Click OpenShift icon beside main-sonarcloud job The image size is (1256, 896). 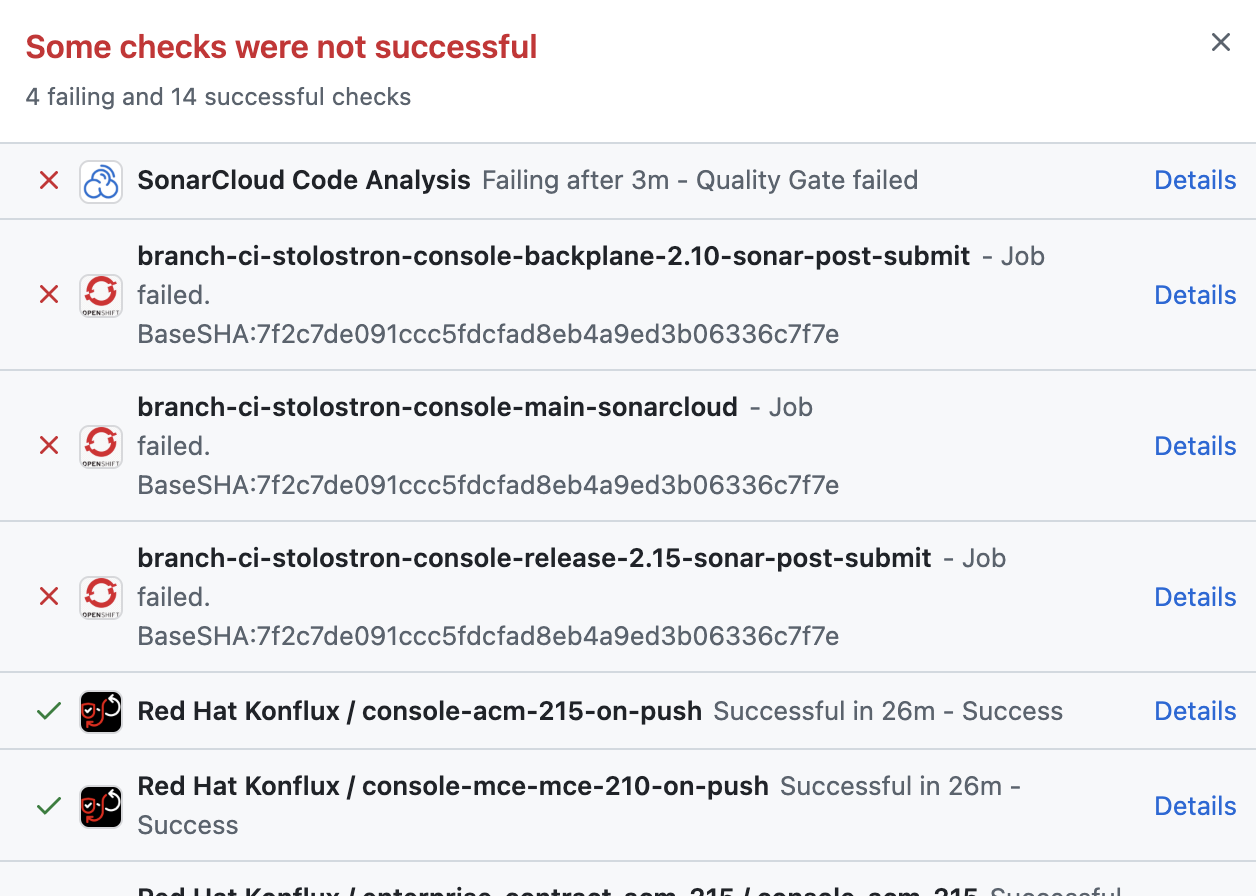(x=101, y=446)
